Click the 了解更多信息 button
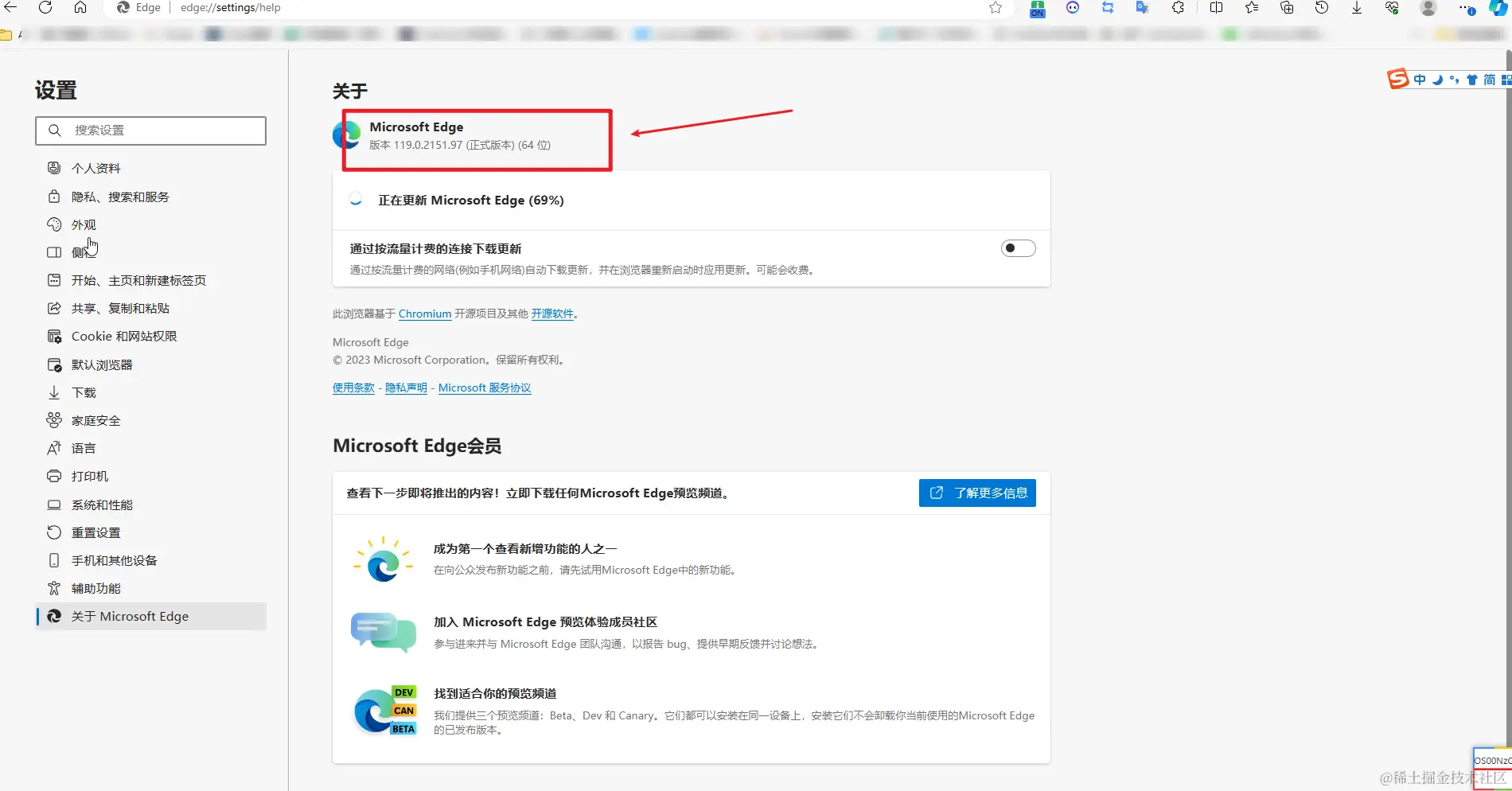This screenshot has height=791, width=1512. pos(977,493)
